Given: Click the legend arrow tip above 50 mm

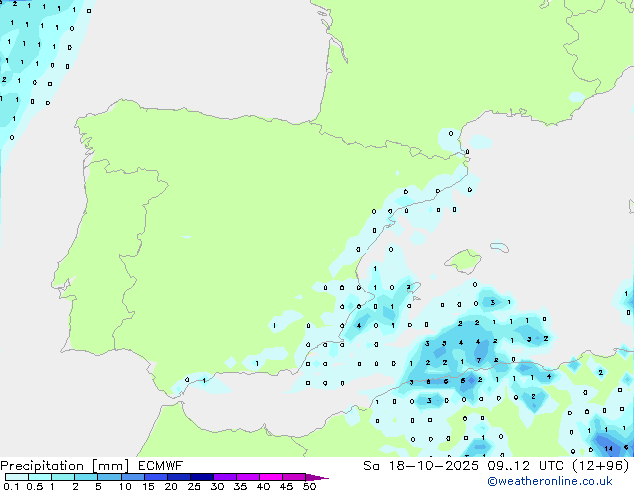Looking at the screenshot, I should click(x=317, y=477).
